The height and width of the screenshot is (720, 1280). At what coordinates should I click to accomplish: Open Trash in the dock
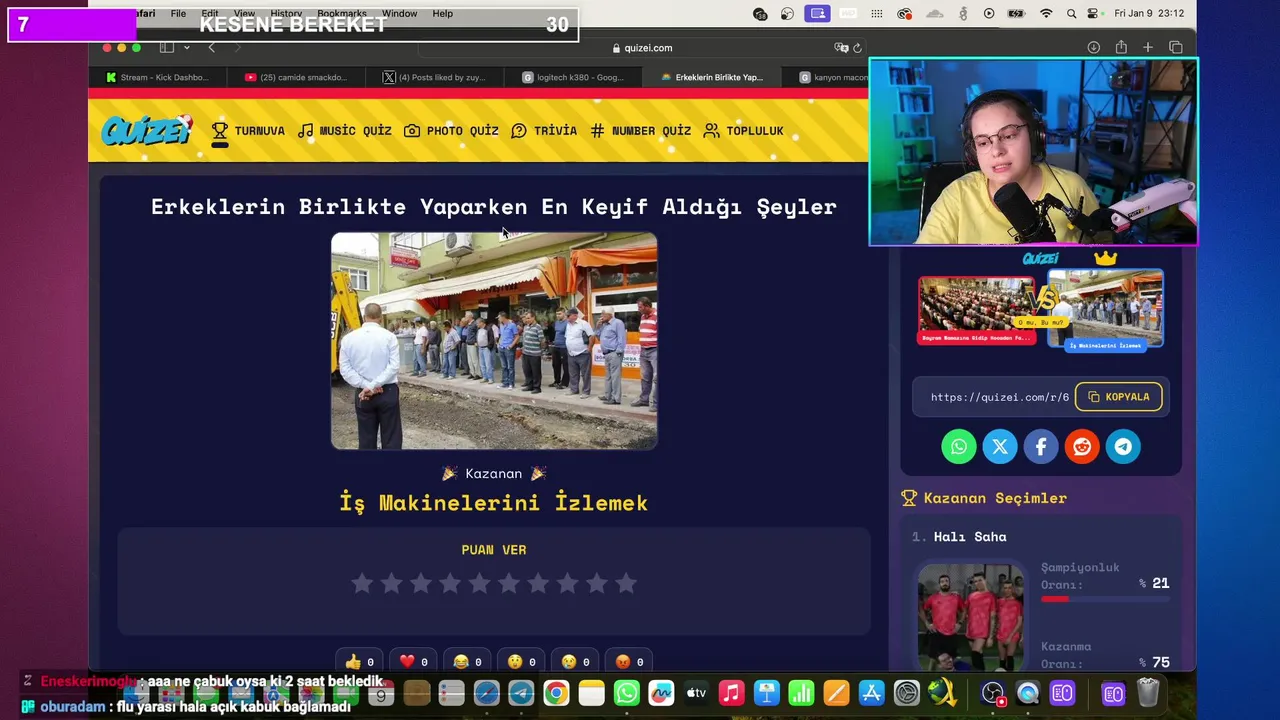click(1148, 693)
